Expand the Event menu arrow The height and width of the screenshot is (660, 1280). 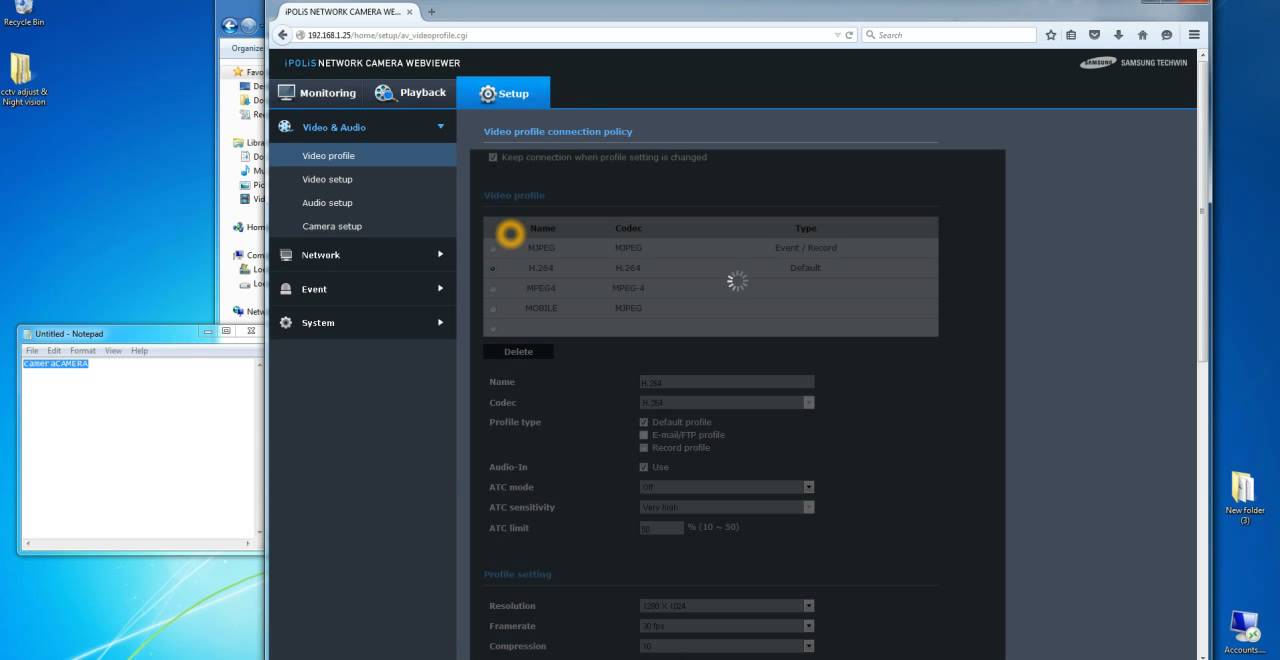point(440,288)
